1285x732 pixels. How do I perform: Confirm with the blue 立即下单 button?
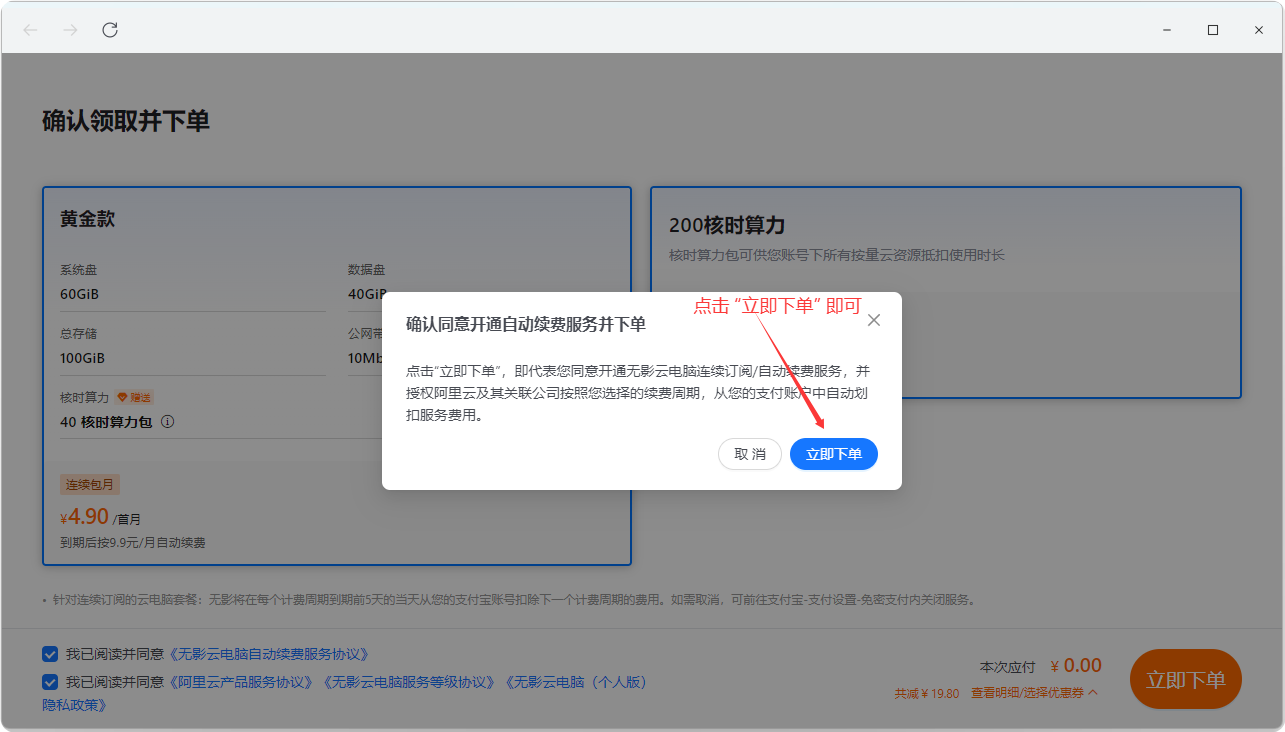833,454
